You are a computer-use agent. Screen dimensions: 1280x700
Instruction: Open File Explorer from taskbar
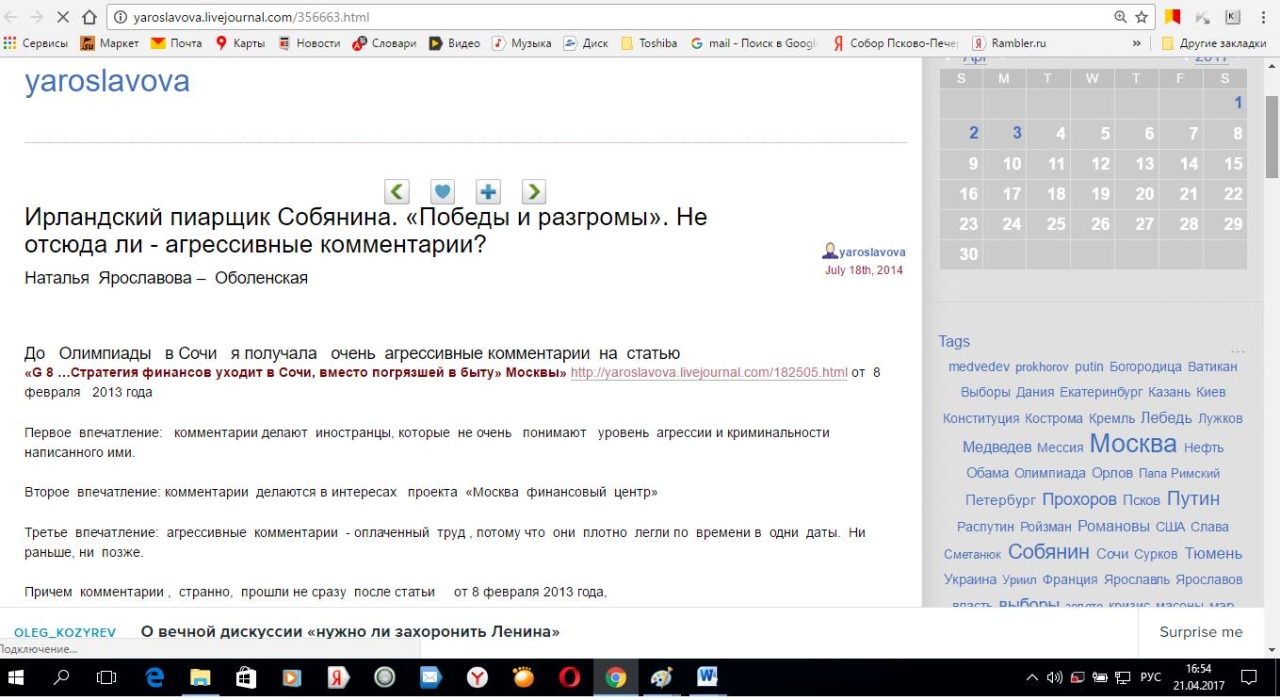point(200,677)
